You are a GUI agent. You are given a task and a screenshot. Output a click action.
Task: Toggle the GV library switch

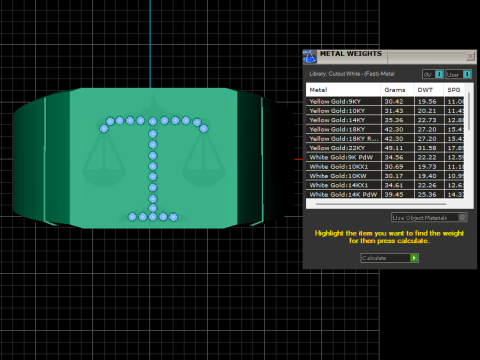pyautogui.click(x=433, y=74)
